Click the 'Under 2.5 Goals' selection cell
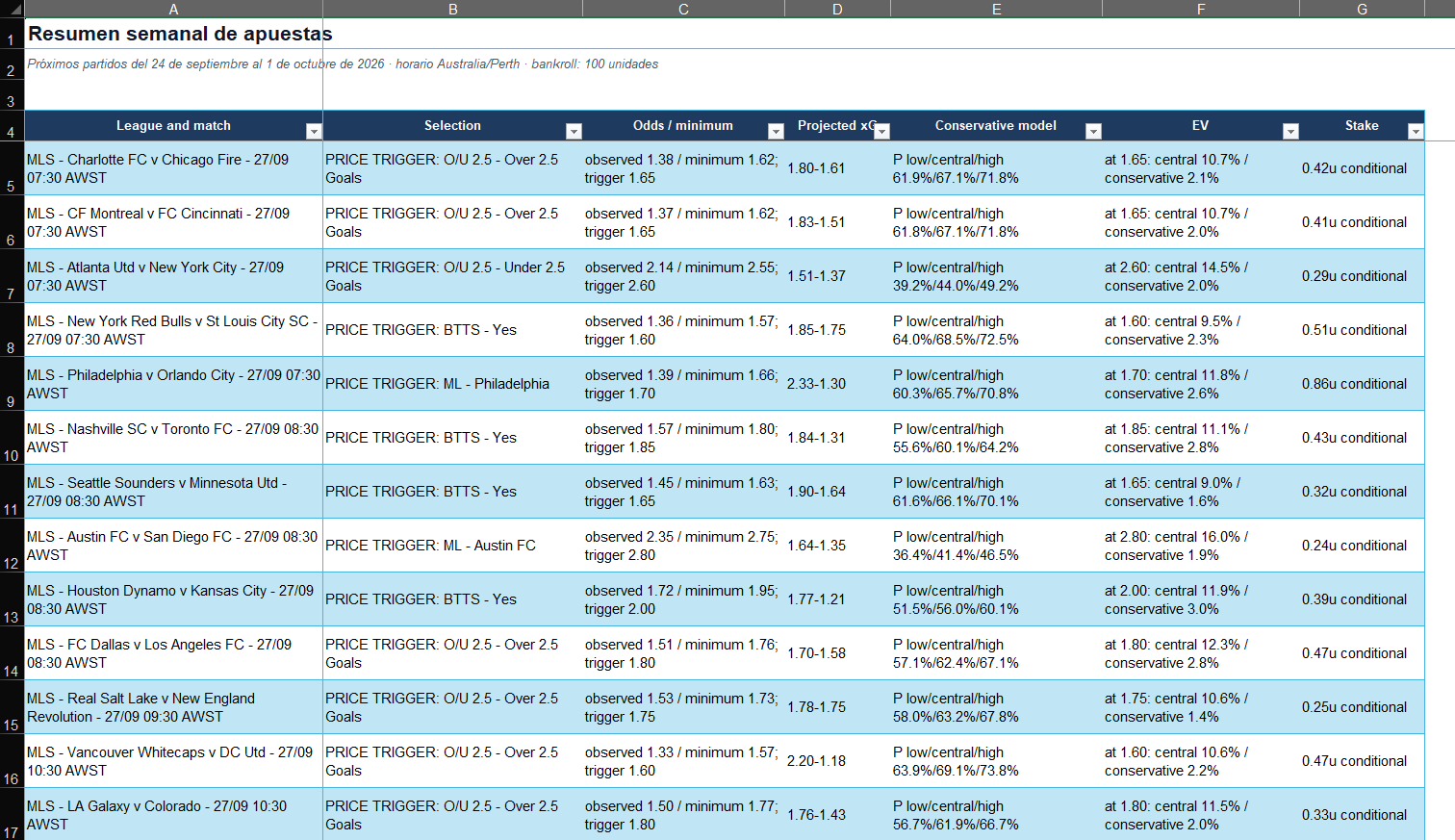The height and width of the screenshot is (840, 1455). tap(453, 276)
